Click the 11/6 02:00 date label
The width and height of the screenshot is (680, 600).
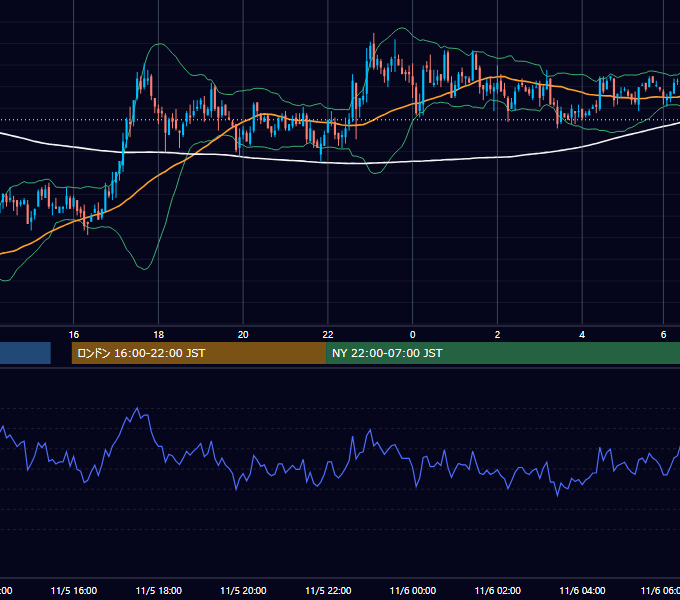498,590
